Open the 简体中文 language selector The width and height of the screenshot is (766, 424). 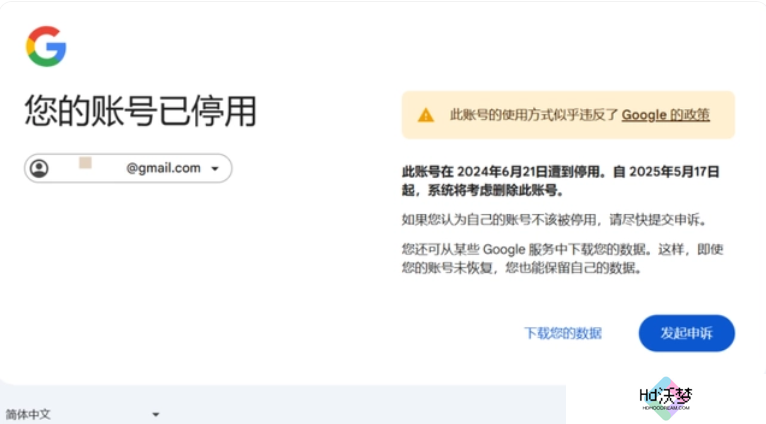point(28,414)
